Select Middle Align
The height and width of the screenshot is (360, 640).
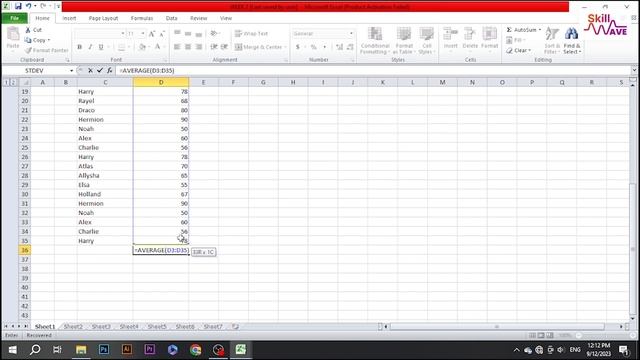(188, 33)
